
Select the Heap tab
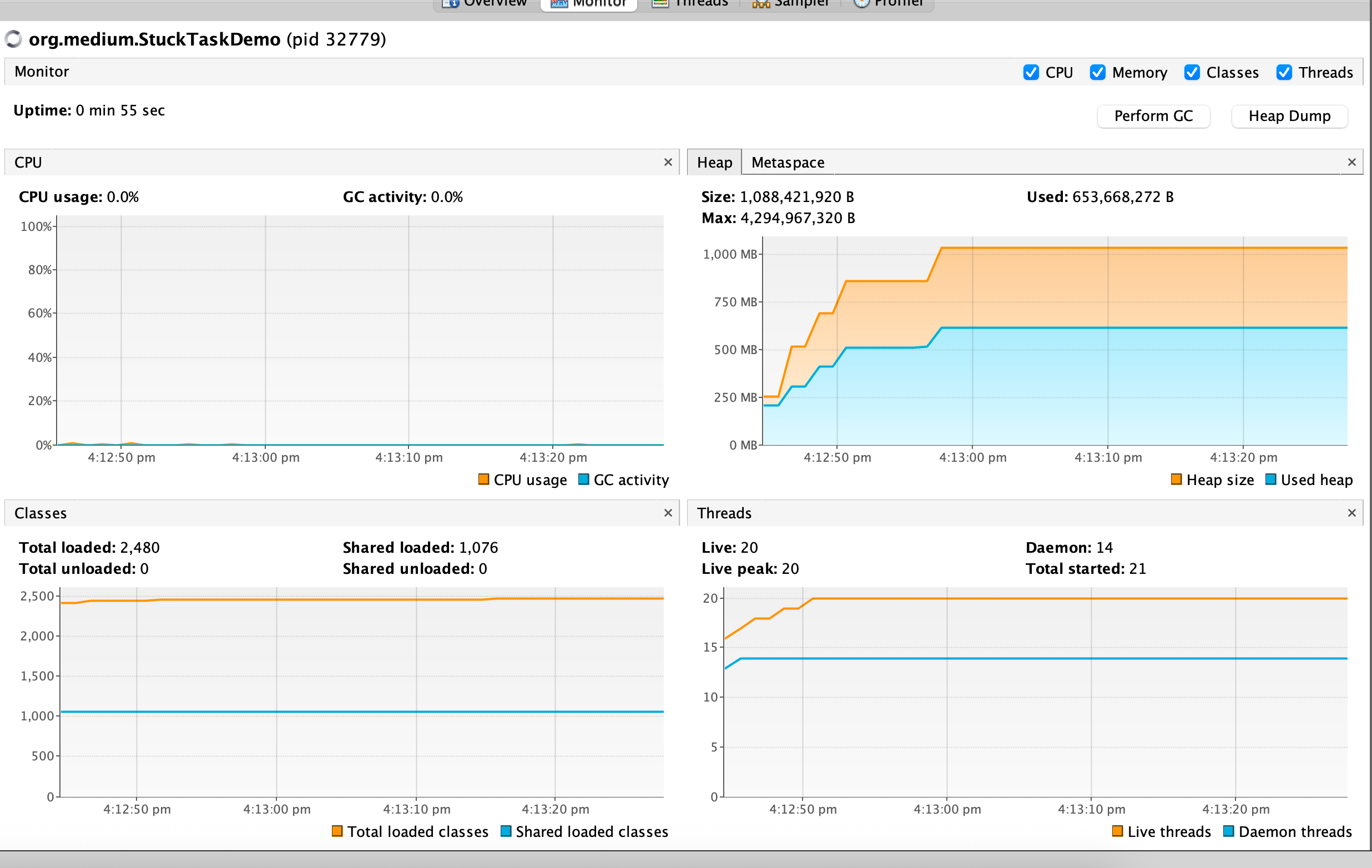714,163
